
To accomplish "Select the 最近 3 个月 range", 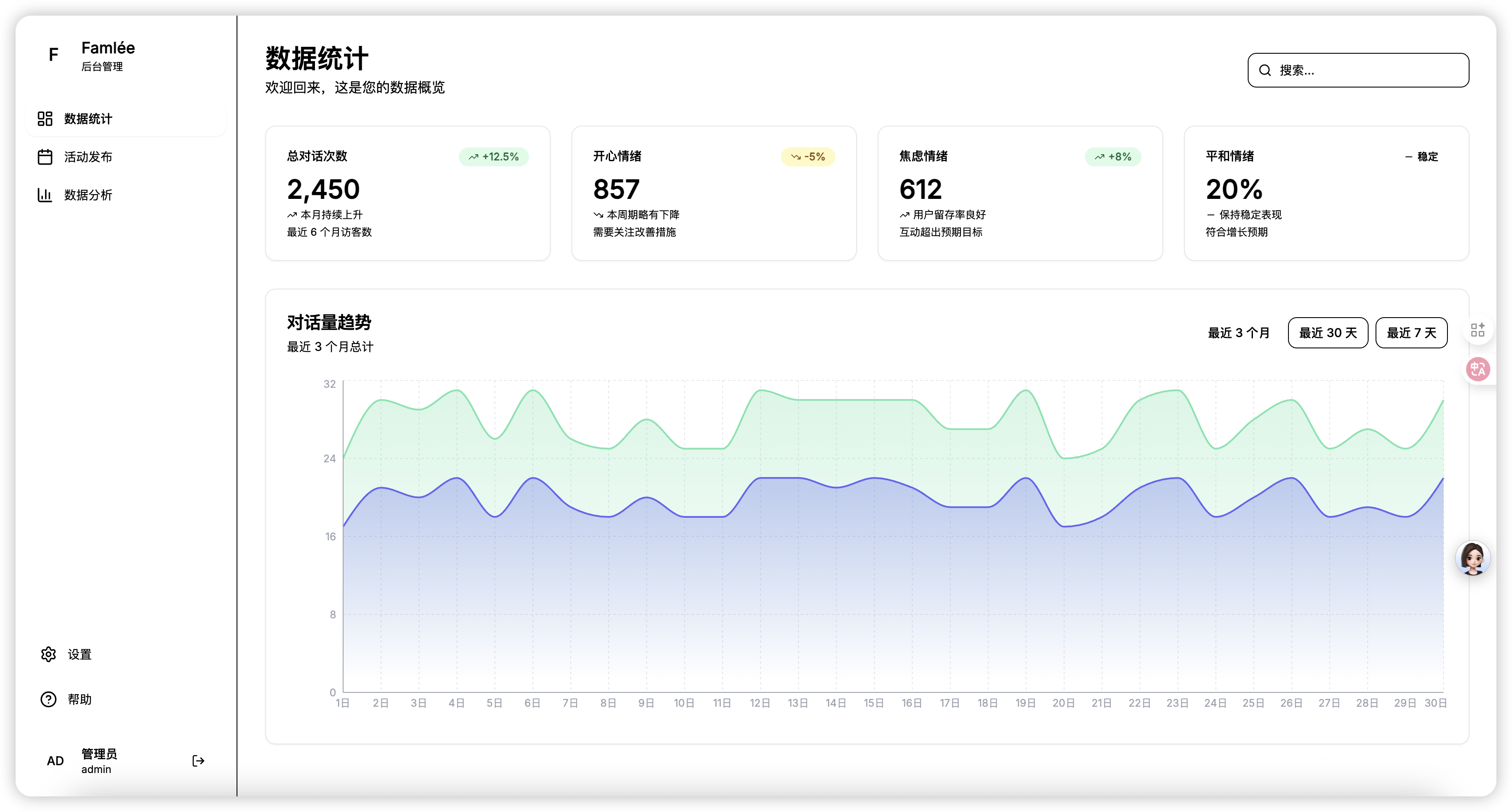I will [x=1239, y=333].
